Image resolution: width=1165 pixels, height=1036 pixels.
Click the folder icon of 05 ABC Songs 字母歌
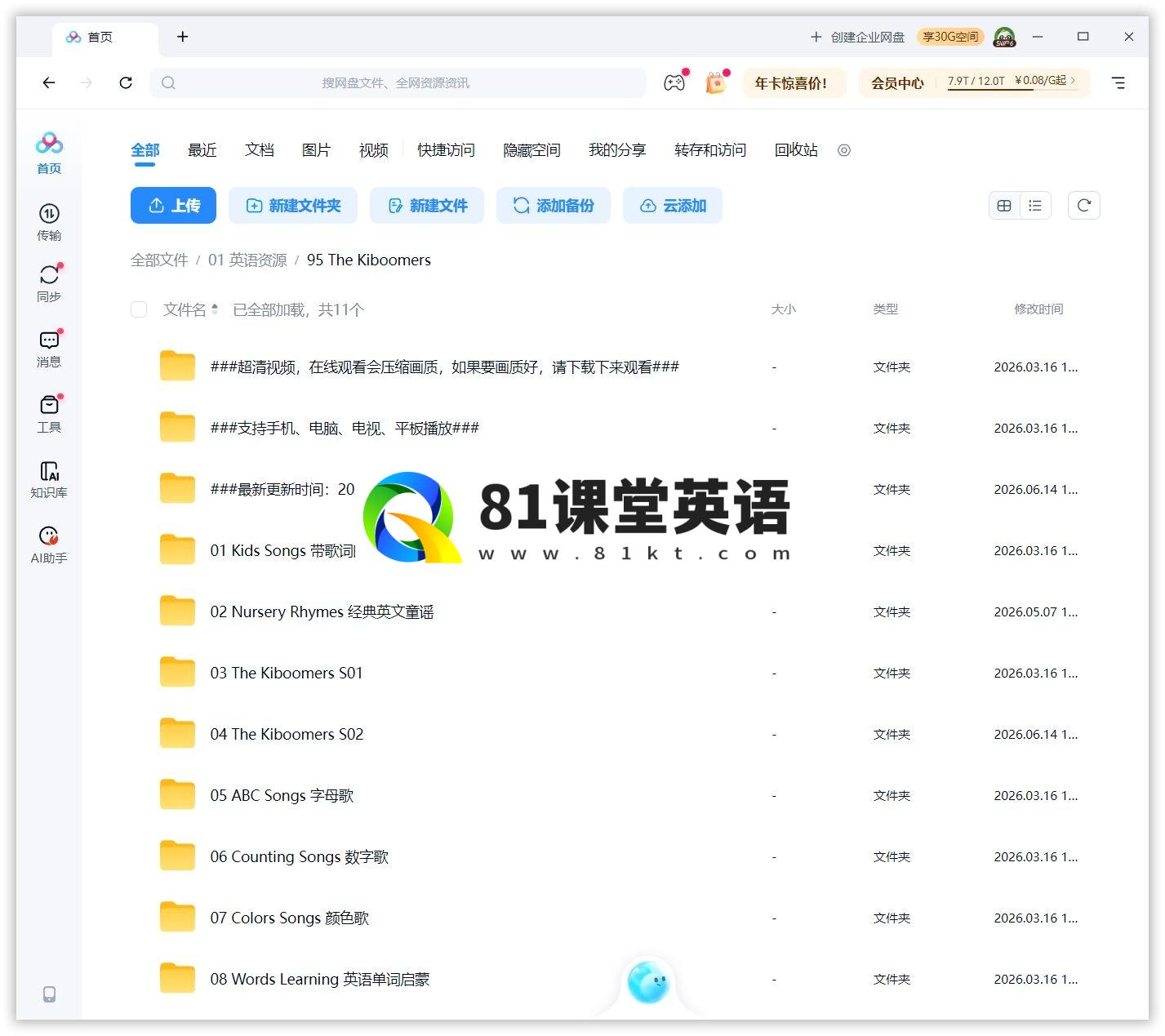177,795
